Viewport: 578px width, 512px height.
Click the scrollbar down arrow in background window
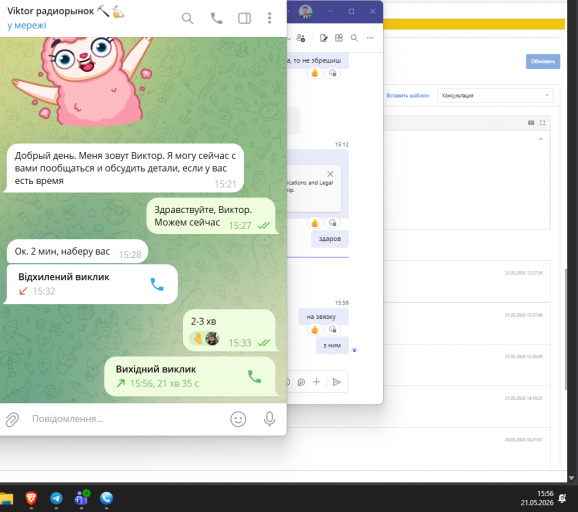tap(571, 478)
